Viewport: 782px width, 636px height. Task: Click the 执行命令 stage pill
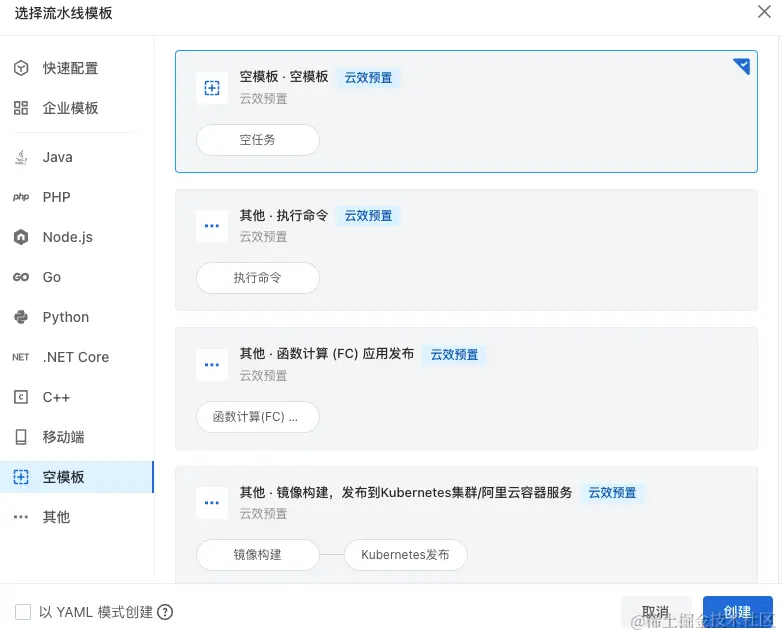(x=258, y=278)
